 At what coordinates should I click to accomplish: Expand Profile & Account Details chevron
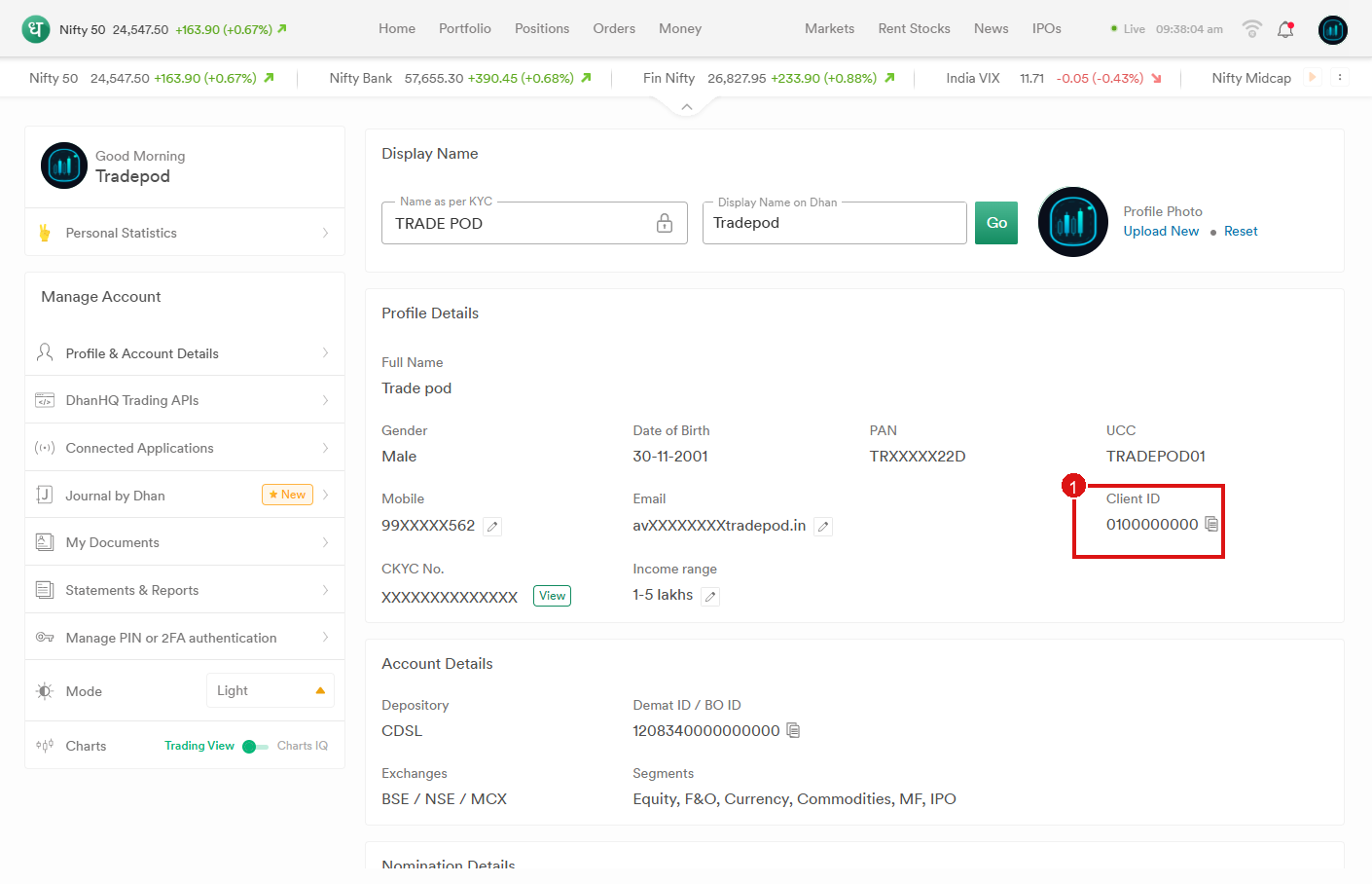[326, 352]
